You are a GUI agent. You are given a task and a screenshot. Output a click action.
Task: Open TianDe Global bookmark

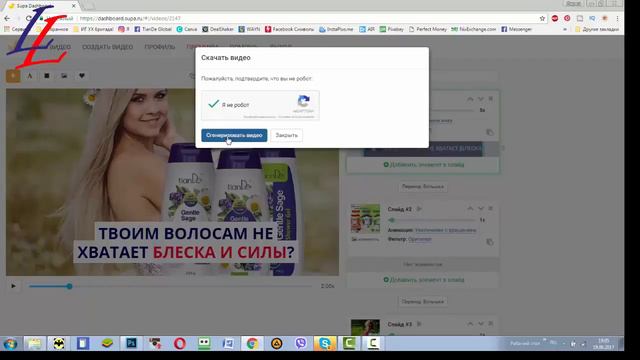(x=153, y=29)
